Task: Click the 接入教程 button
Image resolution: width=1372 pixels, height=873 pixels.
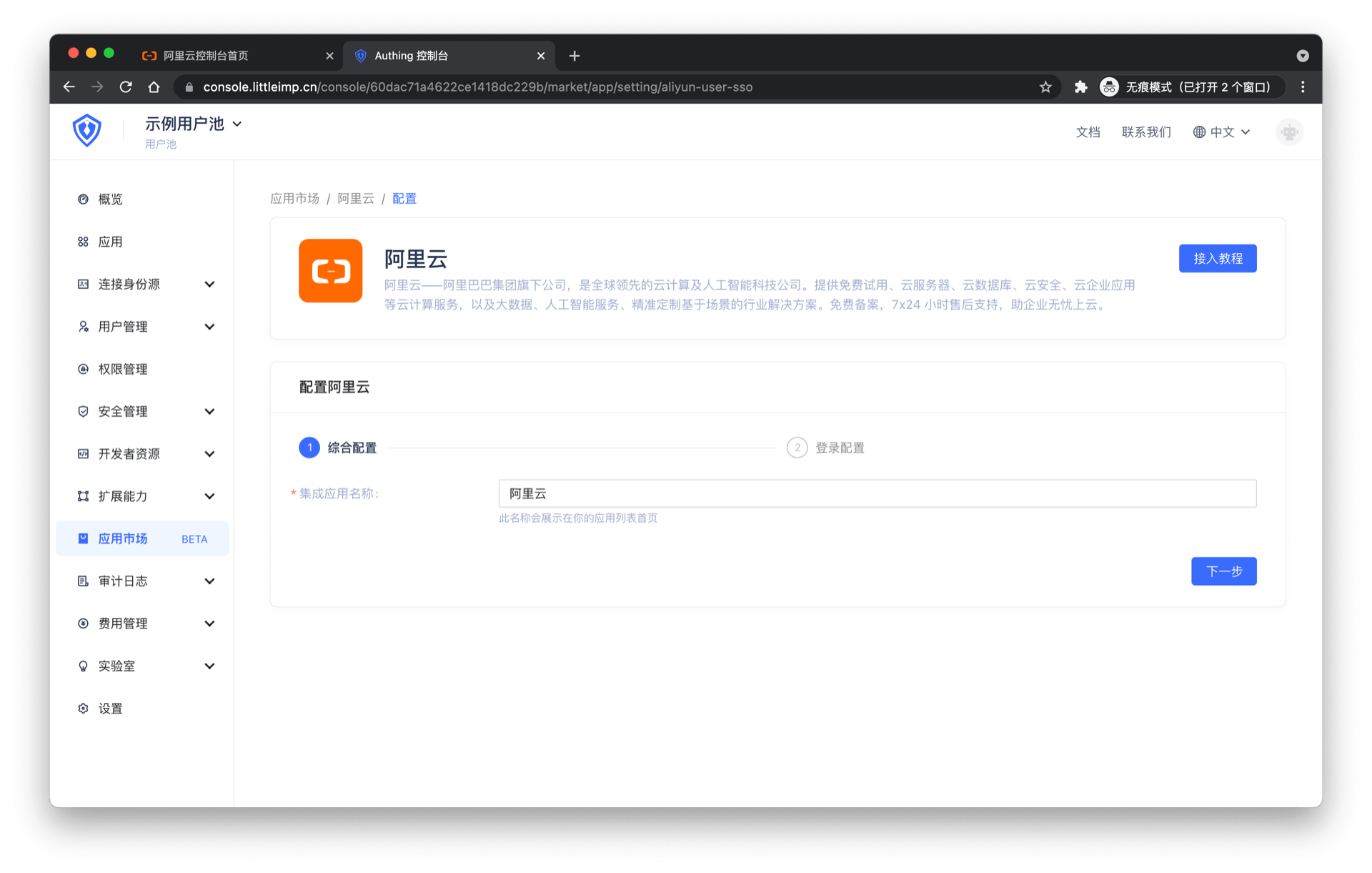Action: pos(1217,259)
